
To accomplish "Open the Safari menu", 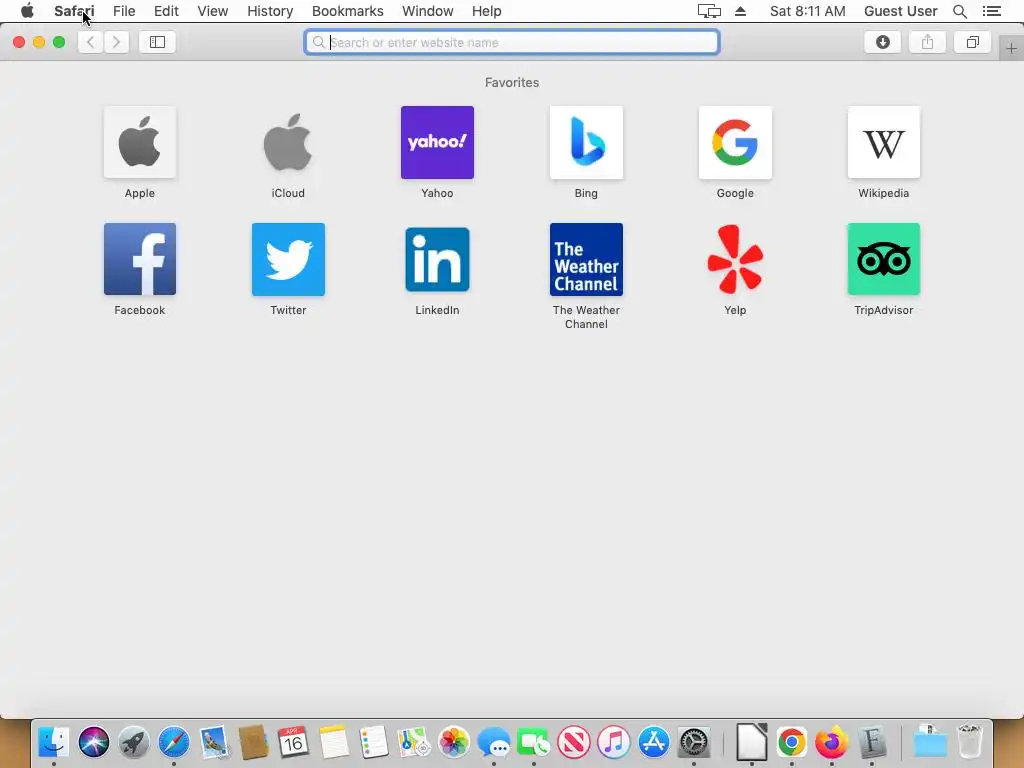I will click(x=74, y=11).
